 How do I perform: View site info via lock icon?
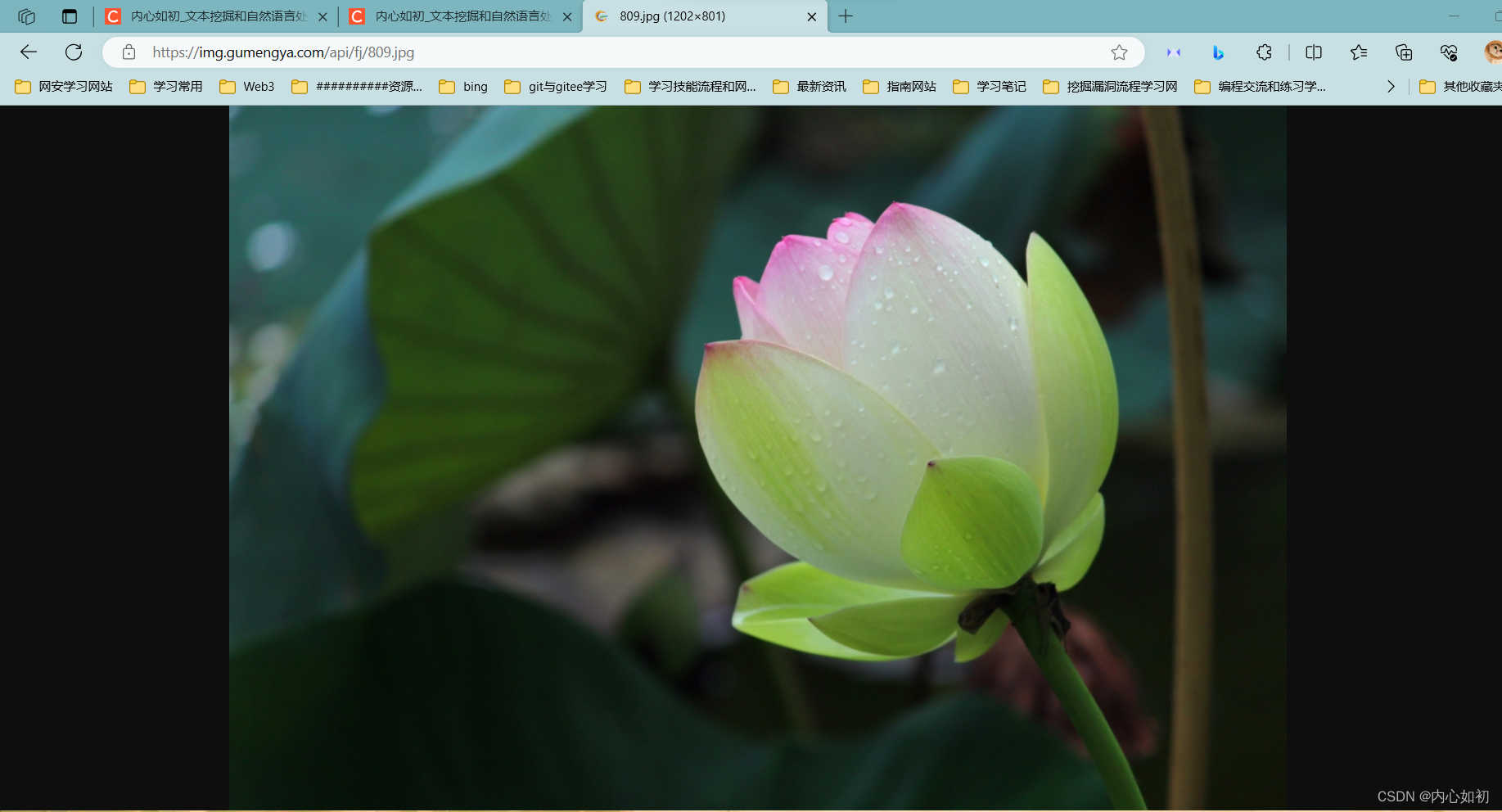pos(129,52)
